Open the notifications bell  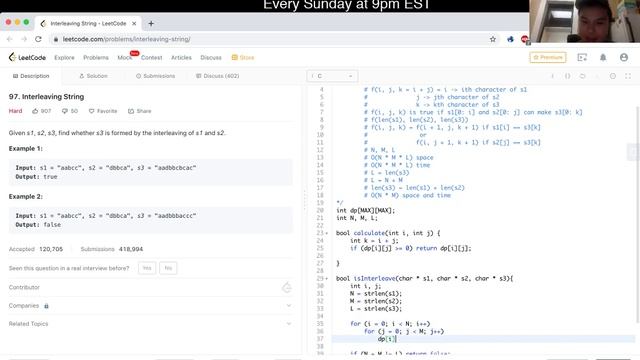603,58
